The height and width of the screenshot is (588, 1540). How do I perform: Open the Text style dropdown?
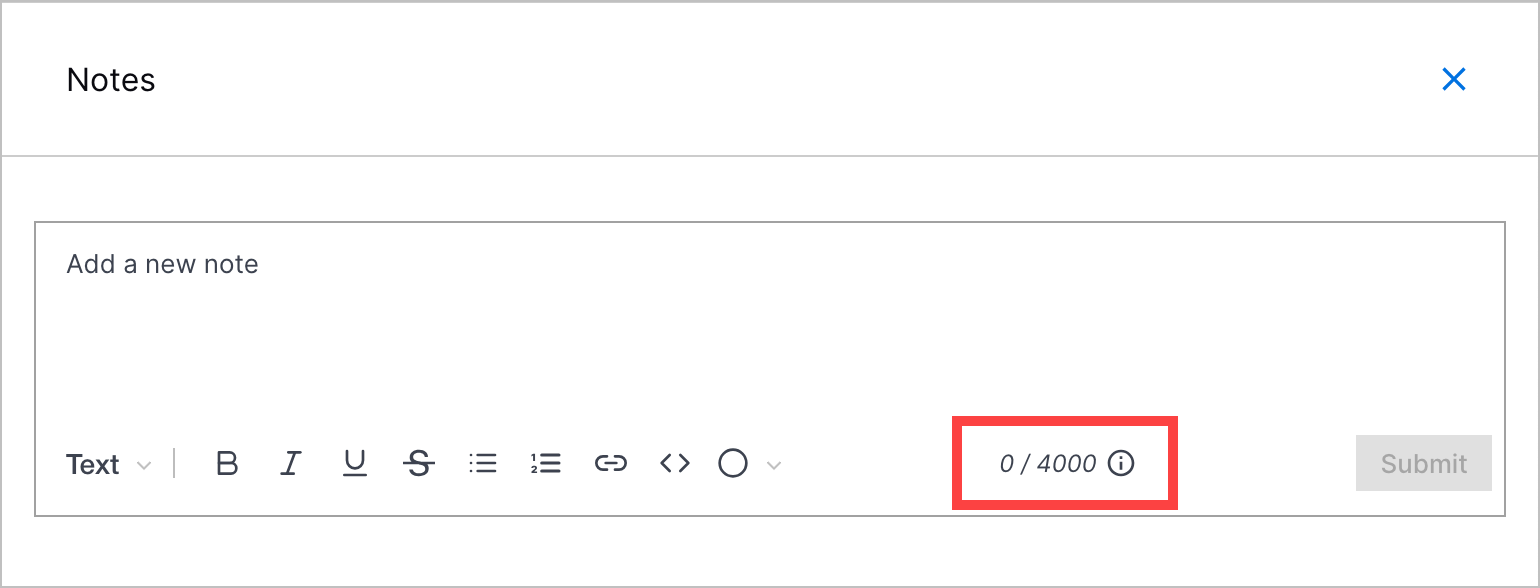[108, 465]
